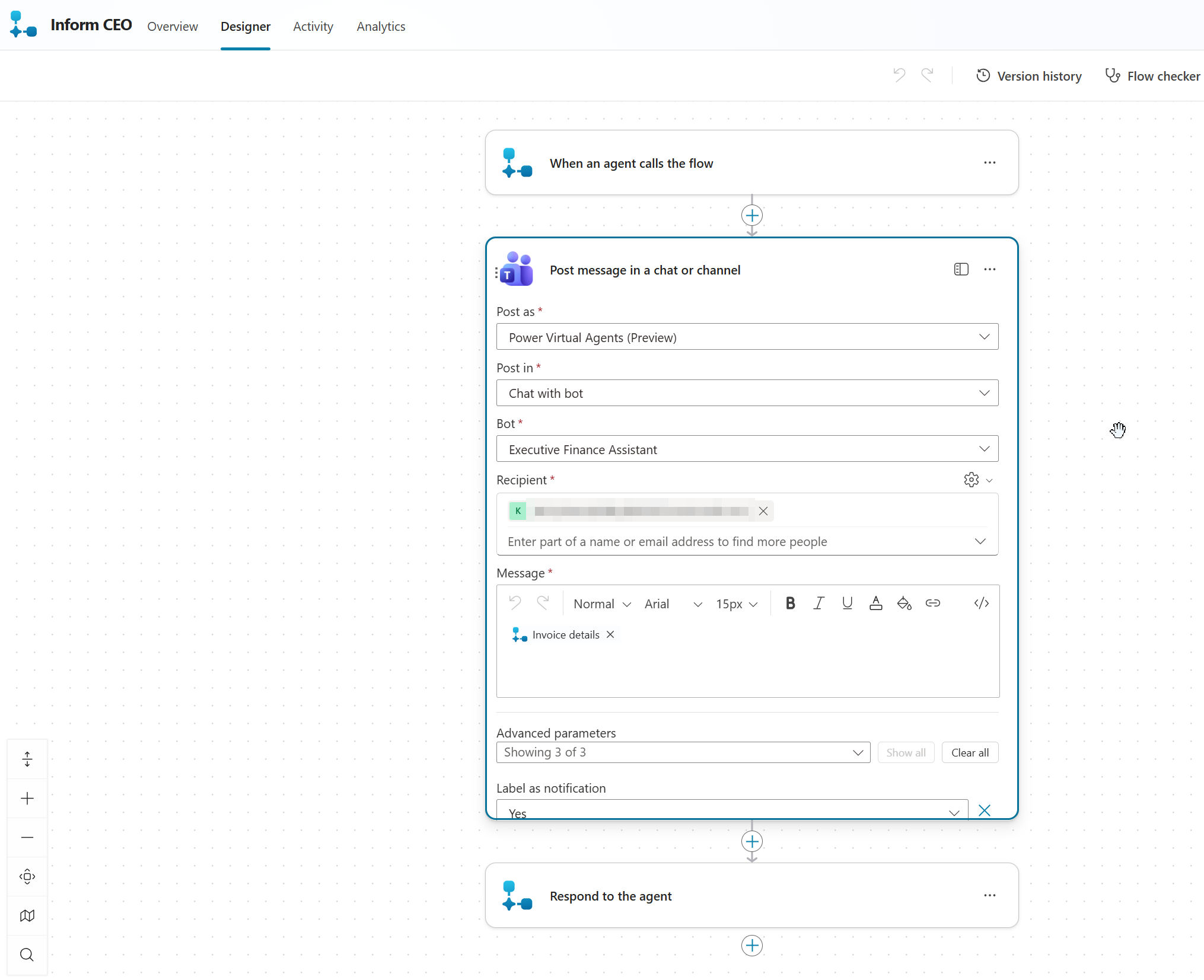Fit flow to view icon
The width and height of the screenshot is (1204, 980).
click(27, 876)
